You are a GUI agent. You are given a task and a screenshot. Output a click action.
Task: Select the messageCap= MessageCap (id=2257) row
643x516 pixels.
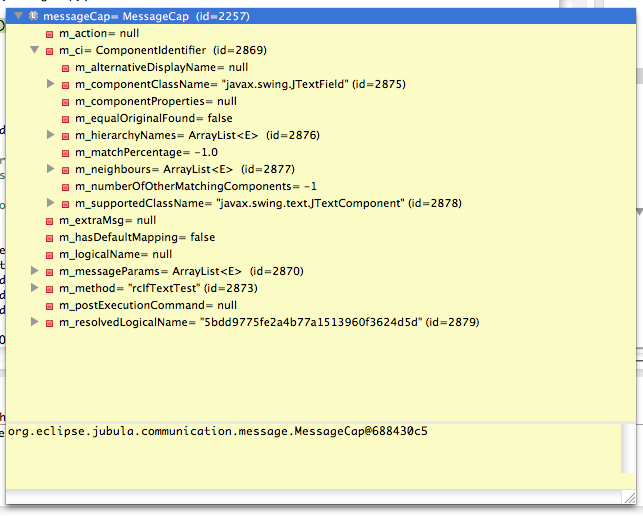click(321, 16)
